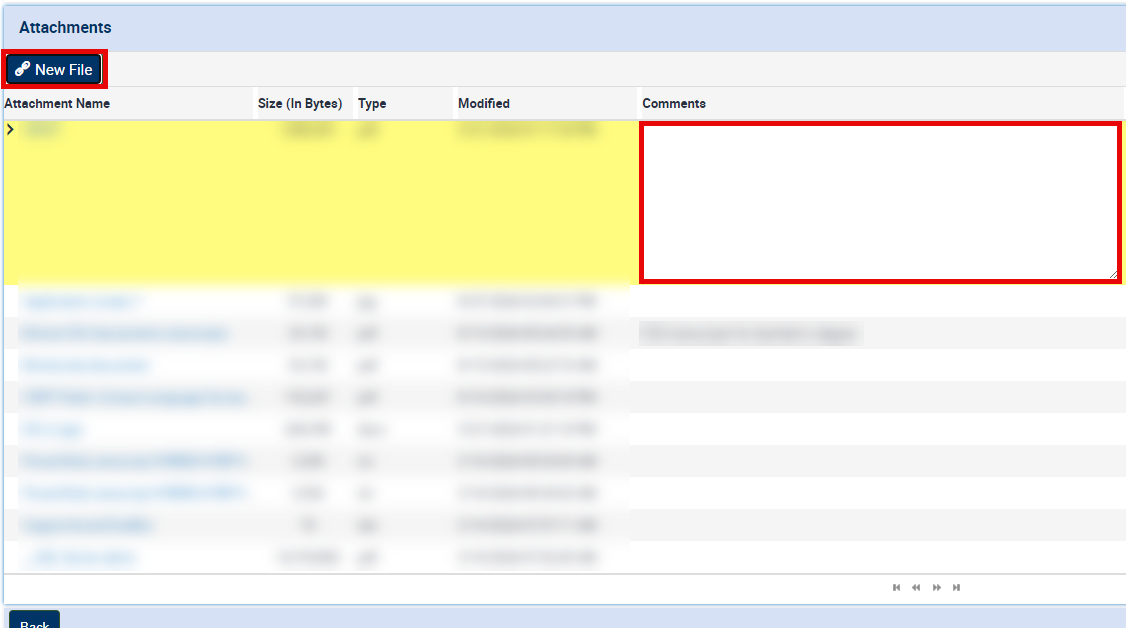Image resolution: width=1126 pixels, height=628 pixels.
Task: Click the row selector arrow on highlighted row
Action: coord(10,129)
